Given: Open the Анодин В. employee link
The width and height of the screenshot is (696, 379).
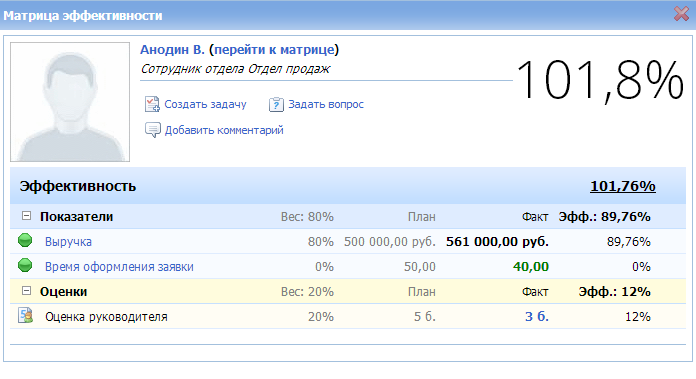Looking at the screenshot, I should coord(172,50).
